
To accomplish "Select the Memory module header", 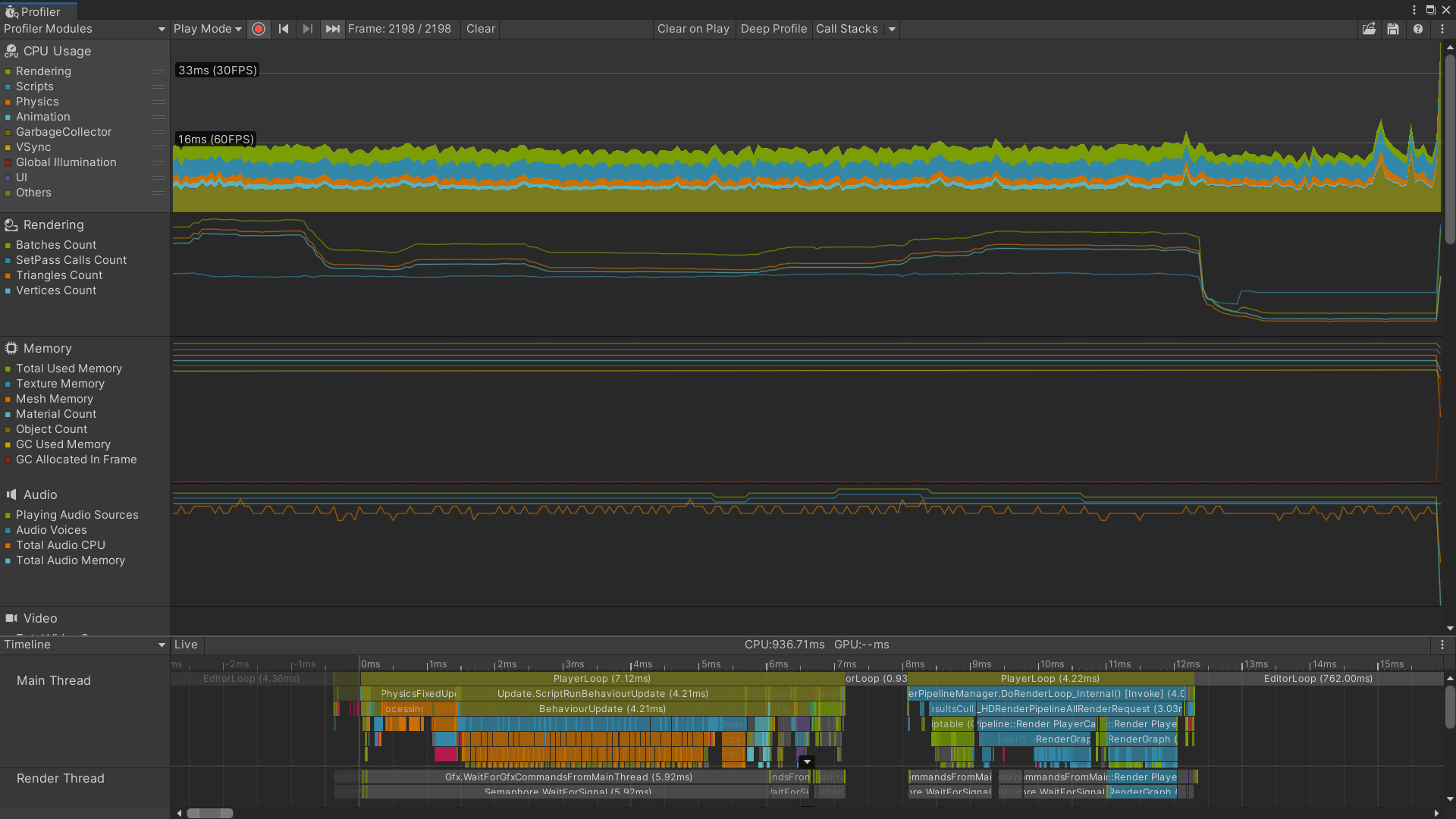I will (x=47, y=348).
